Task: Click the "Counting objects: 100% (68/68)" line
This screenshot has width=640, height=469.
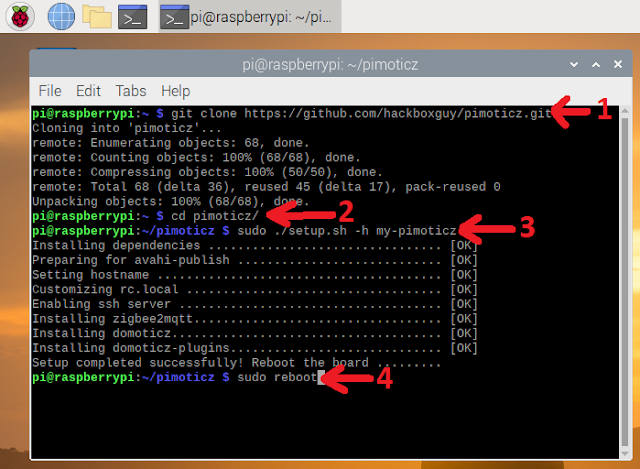Action: pos(196,158)
